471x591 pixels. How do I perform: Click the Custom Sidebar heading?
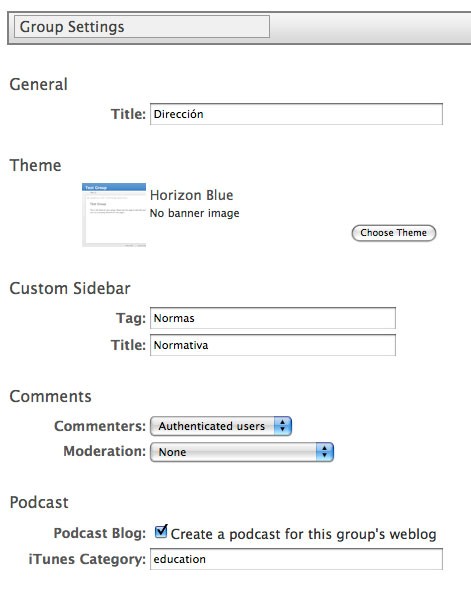click(x=70, y=288)
